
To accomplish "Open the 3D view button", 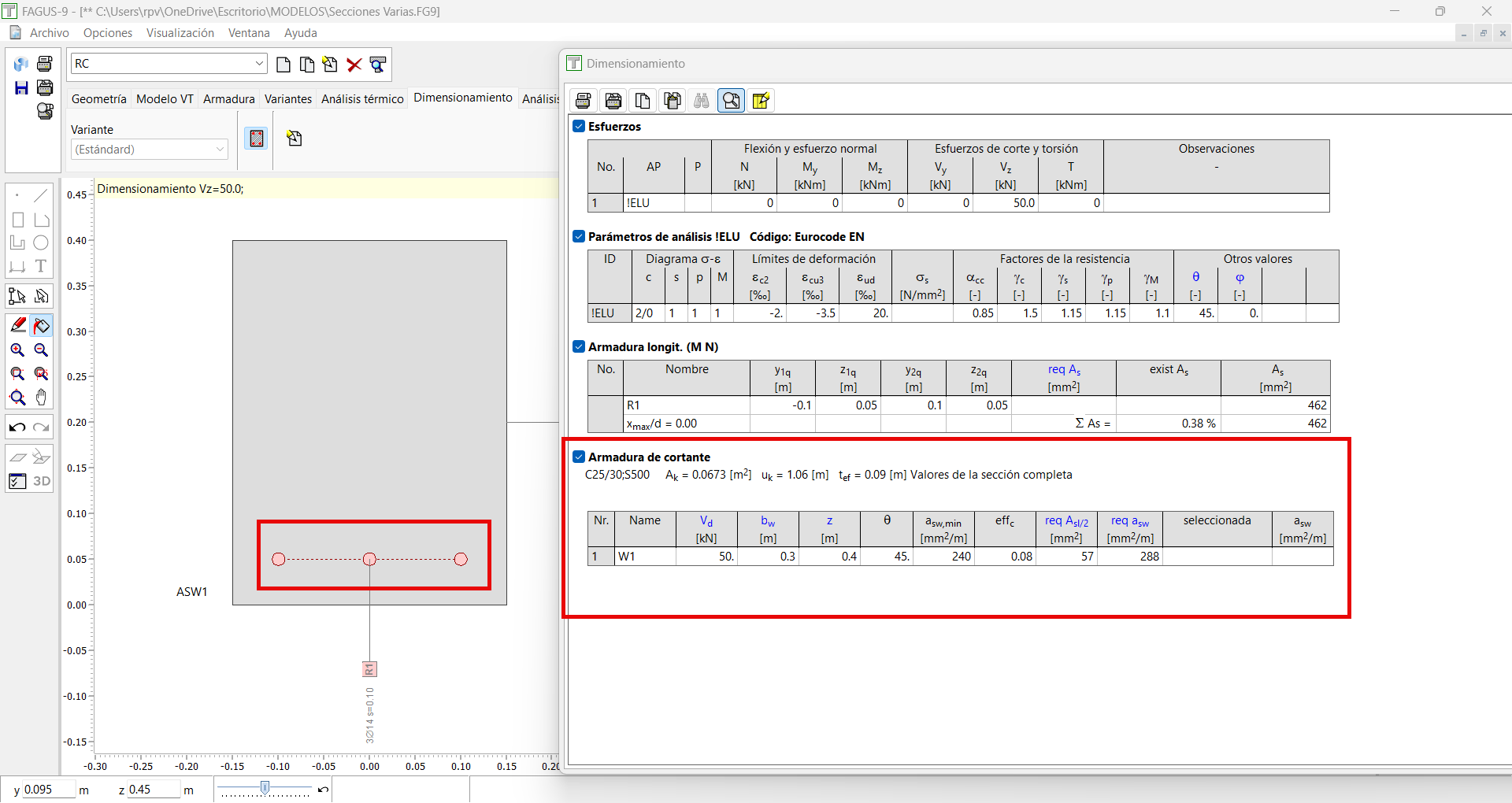I will click(x=42, y=481).
